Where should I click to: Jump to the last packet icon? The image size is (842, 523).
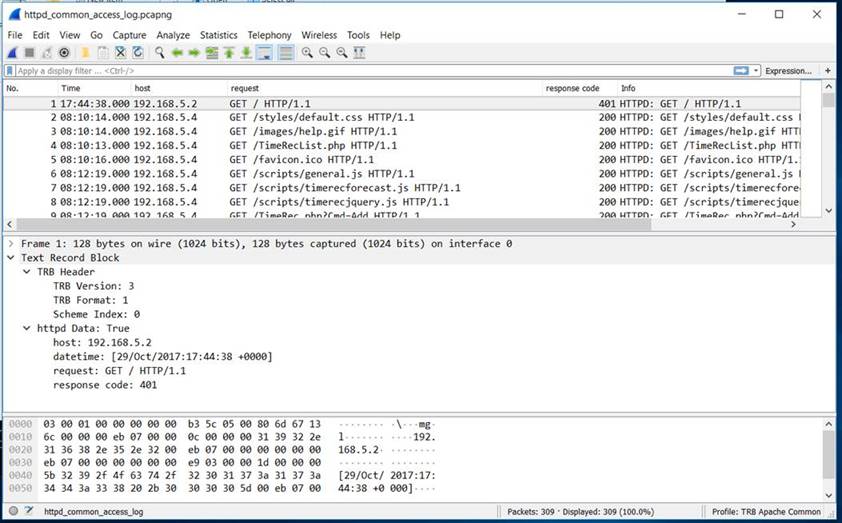246,53
